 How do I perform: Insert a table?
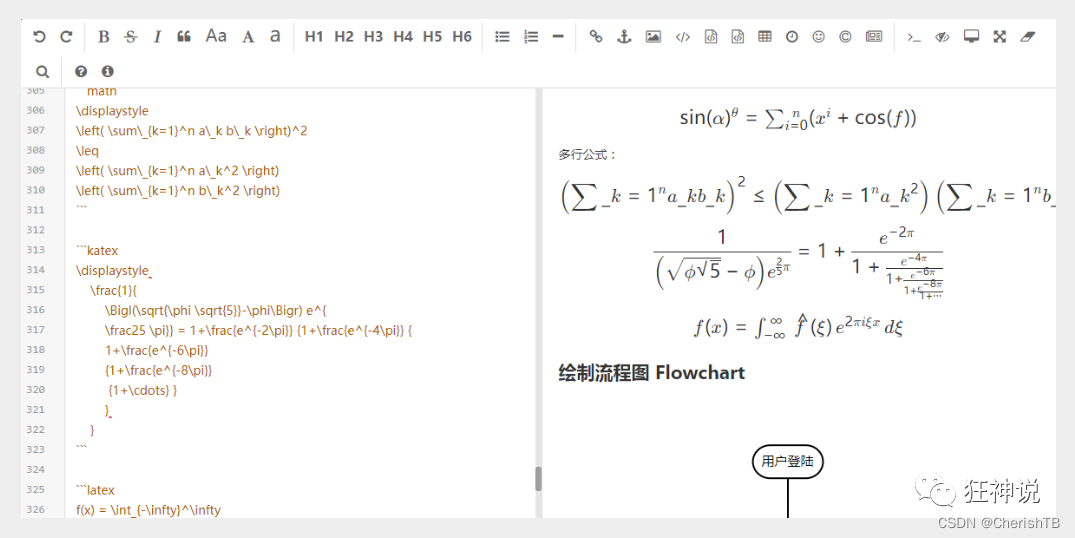(x=764, y=37)
